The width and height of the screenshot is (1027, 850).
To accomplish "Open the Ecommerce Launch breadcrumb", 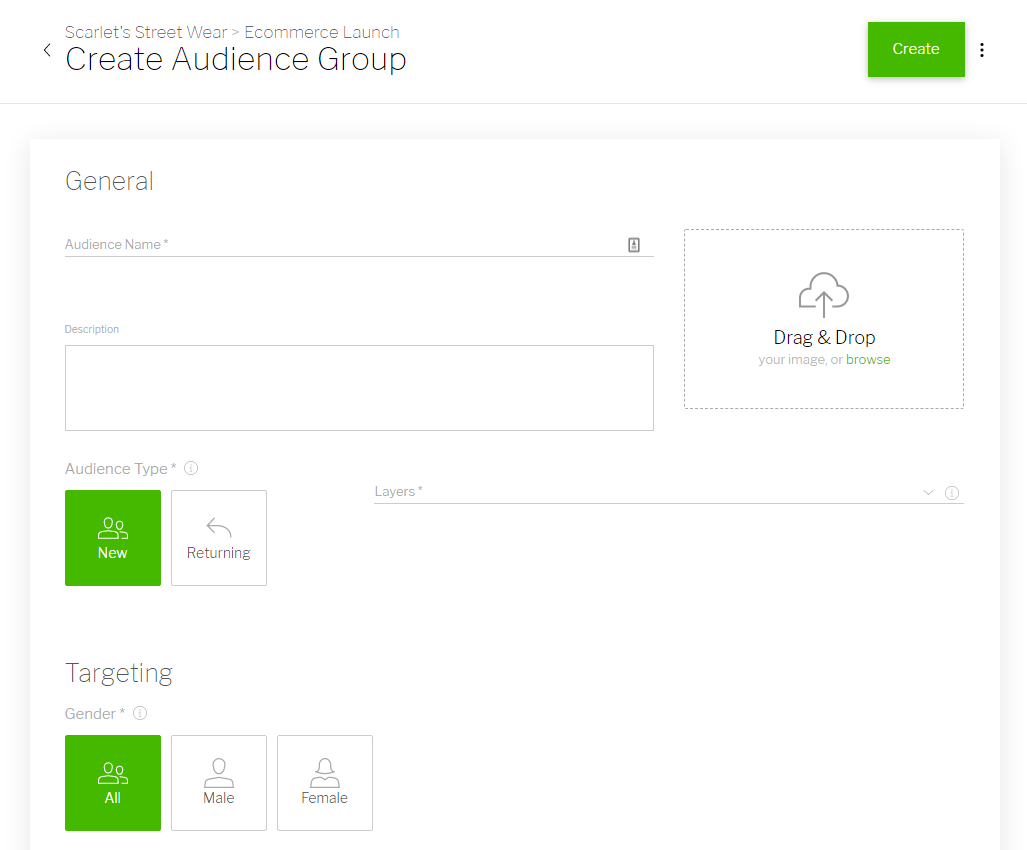I will click(322, 32).
